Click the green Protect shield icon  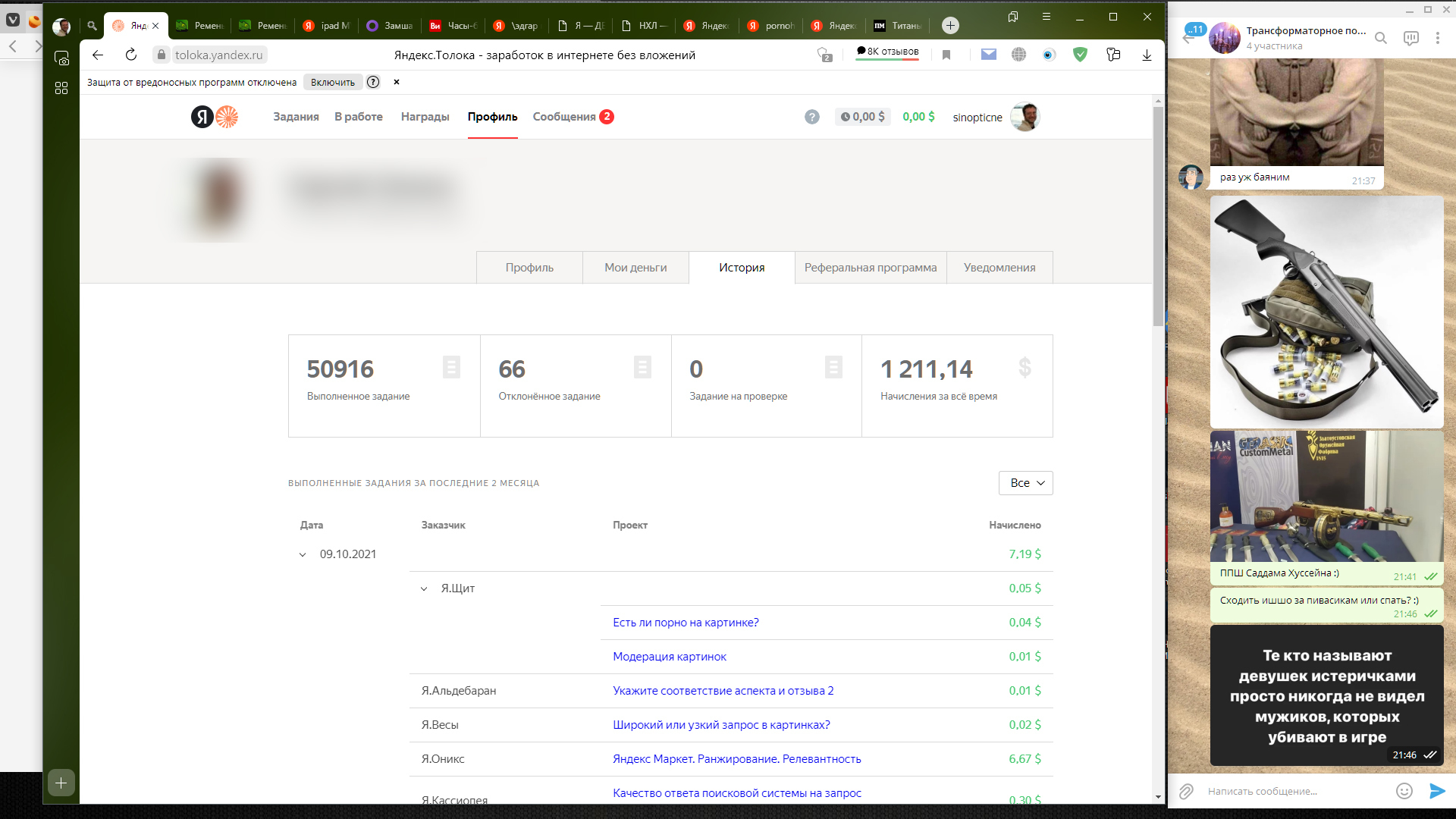point(1081,54)
